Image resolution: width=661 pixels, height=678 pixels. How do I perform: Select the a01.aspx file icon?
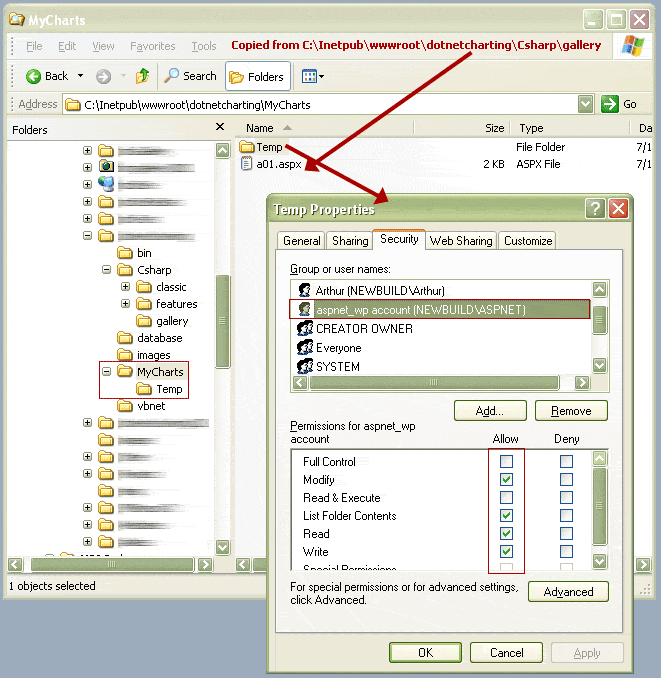click(247, 164)
